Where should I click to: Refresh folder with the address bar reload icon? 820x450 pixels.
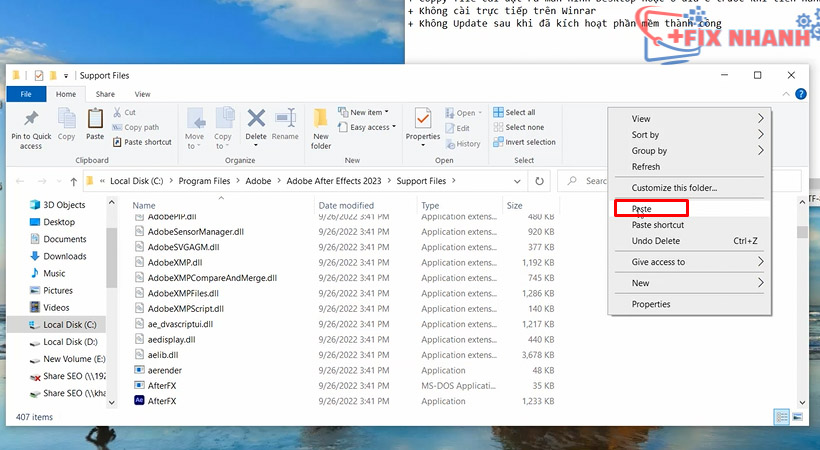point(539,181)
